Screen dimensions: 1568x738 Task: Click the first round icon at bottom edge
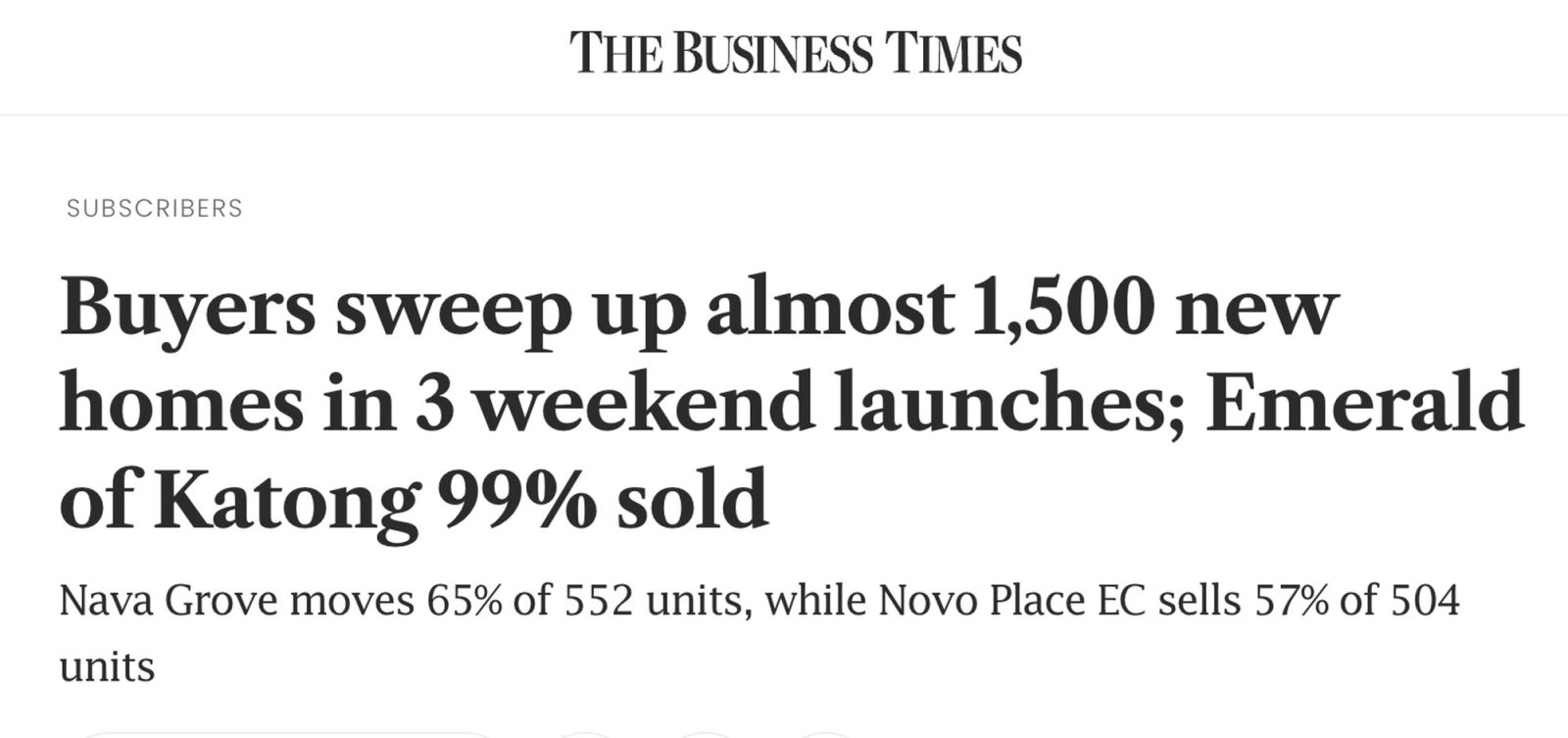585,735
